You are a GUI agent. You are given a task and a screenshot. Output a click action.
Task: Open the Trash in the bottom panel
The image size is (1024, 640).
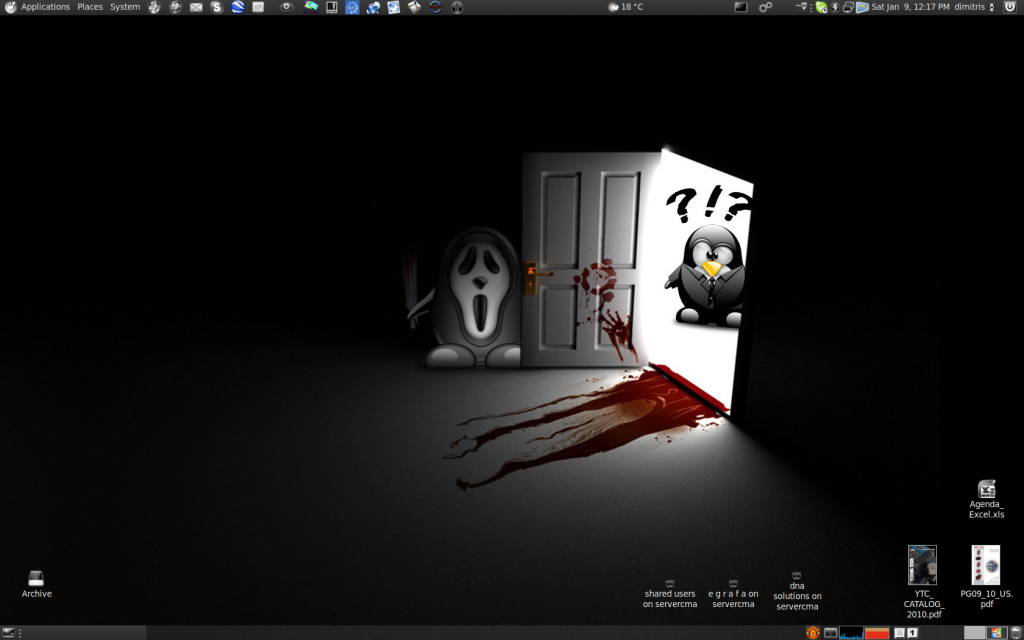coord(1016,633)
